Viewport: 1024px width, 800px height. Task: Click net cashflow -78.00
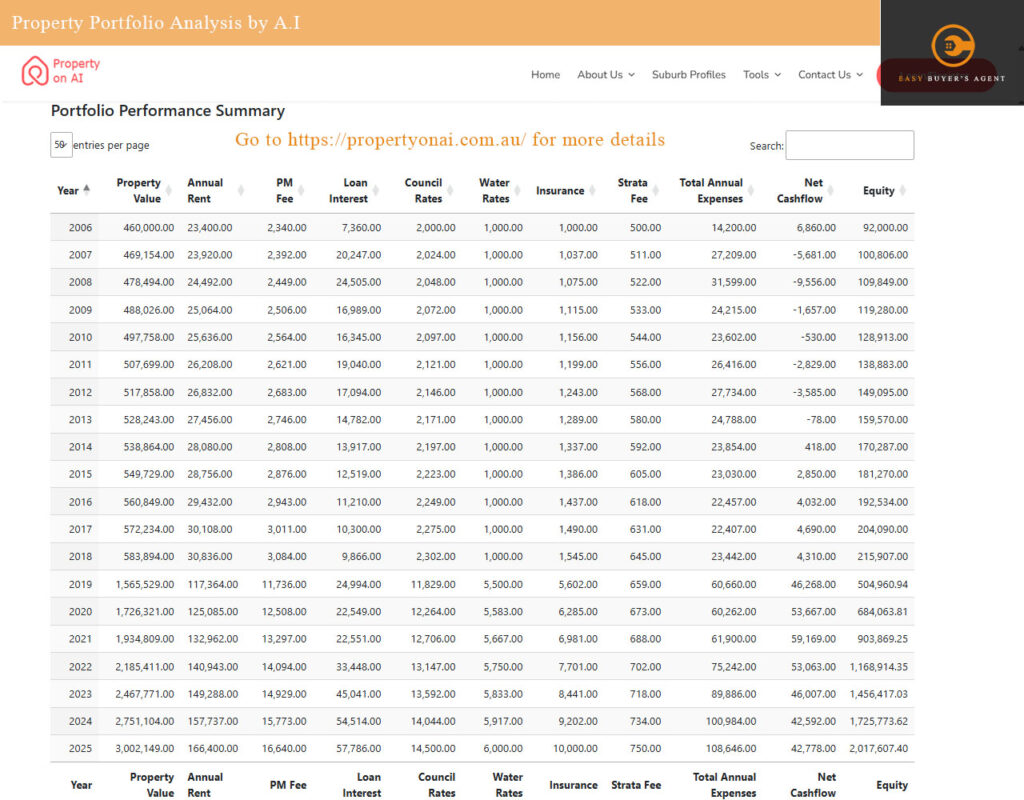821,420
